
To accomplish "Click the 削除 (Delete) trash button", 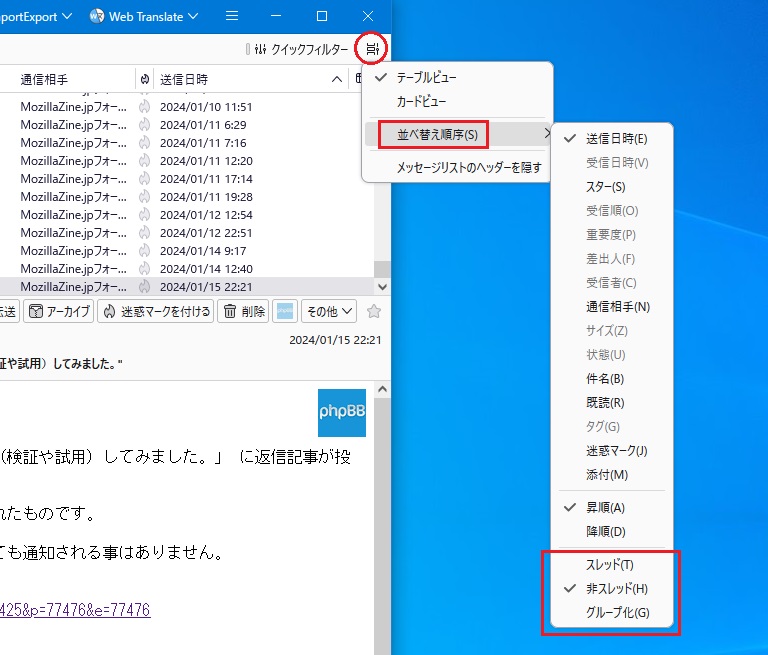I will 244,312.
